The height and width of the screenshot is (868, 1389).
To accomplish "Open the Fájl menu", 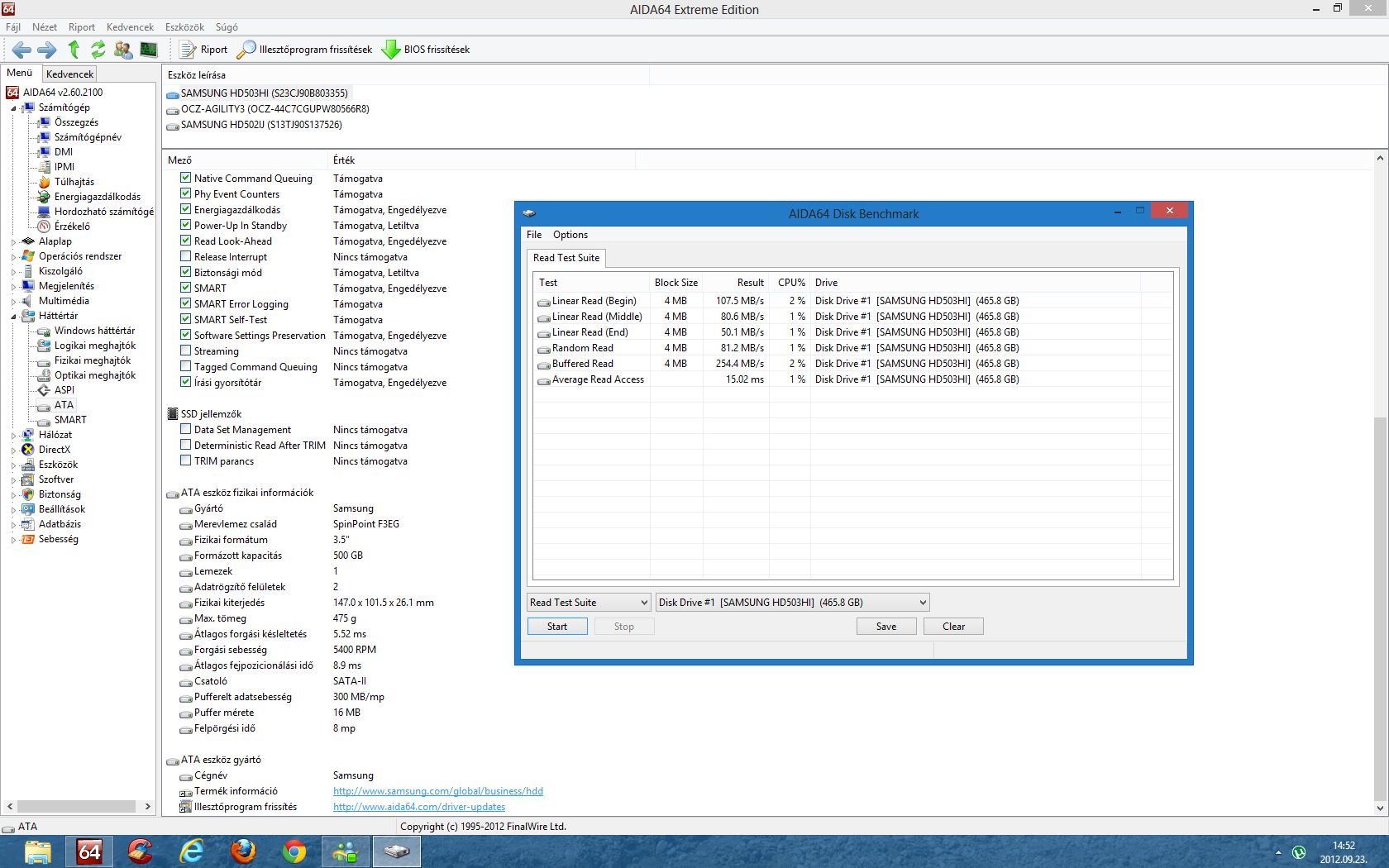I will (x=13, y=27).
